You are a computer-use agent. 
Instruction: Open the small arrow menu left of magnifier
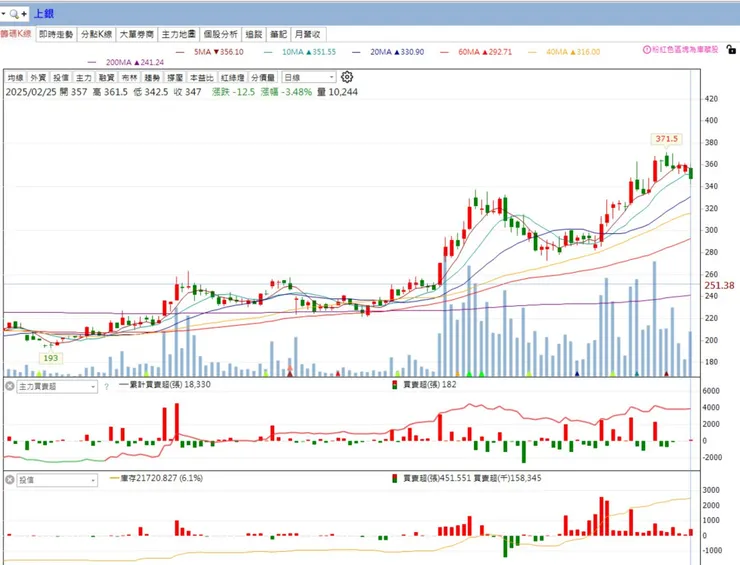pyautogui.click(x=3, y=14)
